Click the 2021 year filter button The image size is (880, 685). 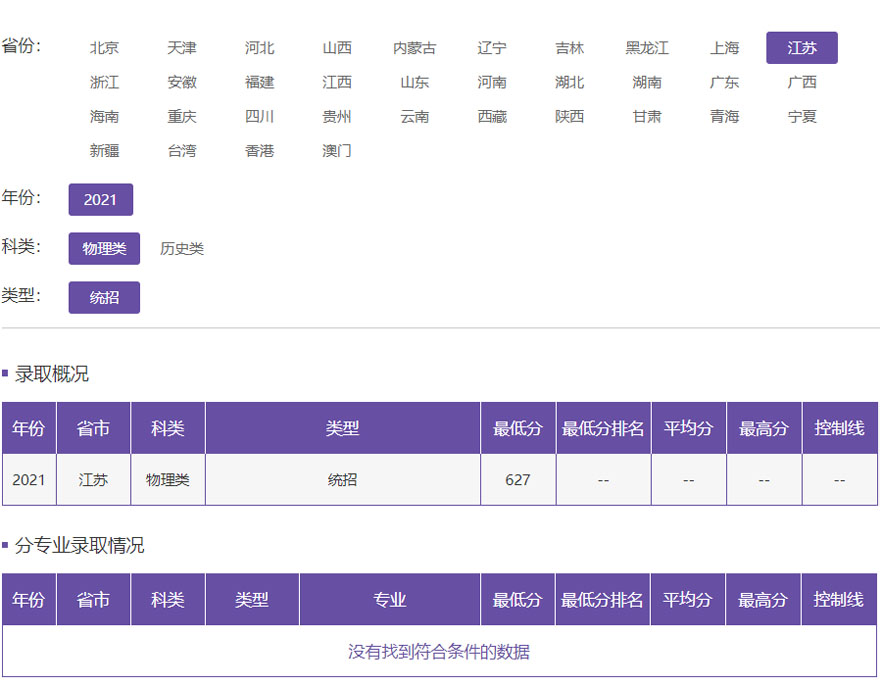click(100, 199)
